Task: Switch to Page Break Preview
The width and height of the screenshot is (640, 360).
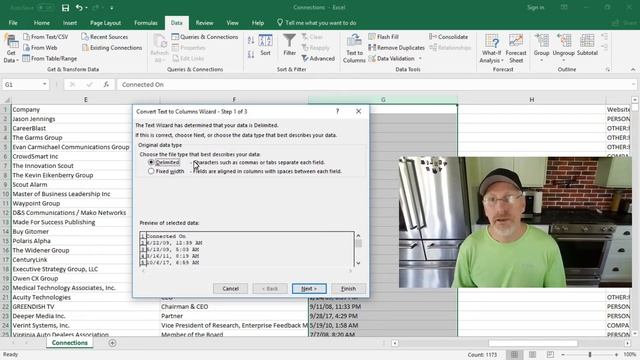Action: coord(550,355)
